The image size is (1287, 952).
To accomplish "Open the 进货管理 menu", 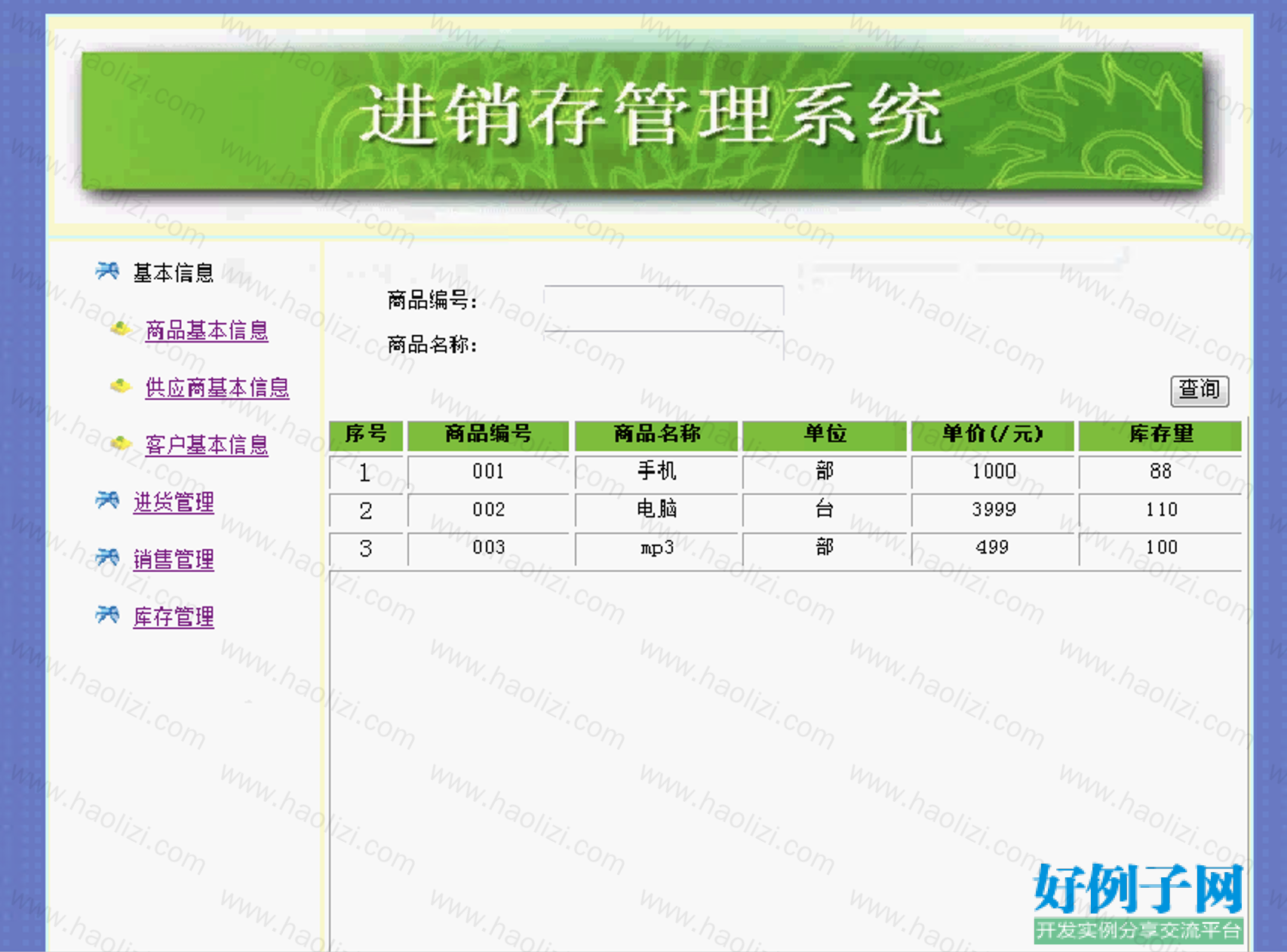I will (x=174, y=502).
